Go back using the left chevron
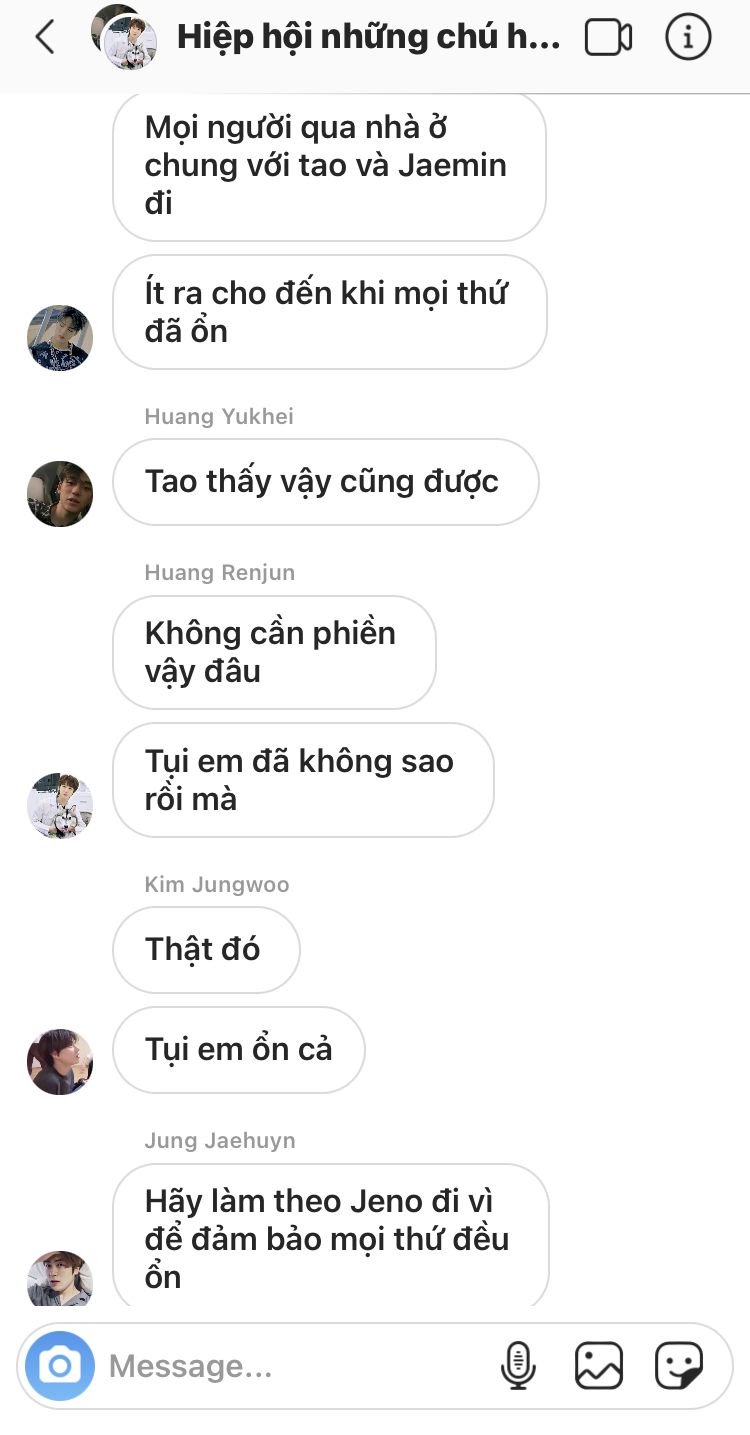Screen dimensions: 750x1435 point(44,37)
